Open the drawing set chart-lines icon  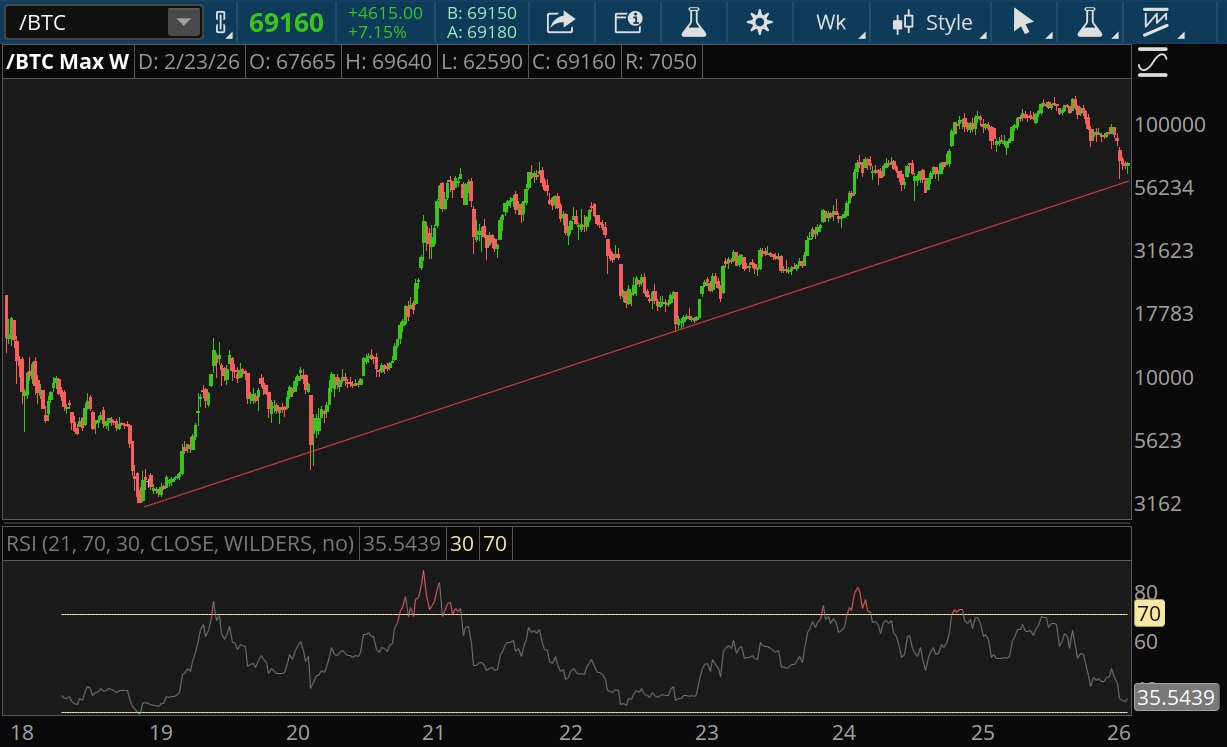pos(1157,22)
